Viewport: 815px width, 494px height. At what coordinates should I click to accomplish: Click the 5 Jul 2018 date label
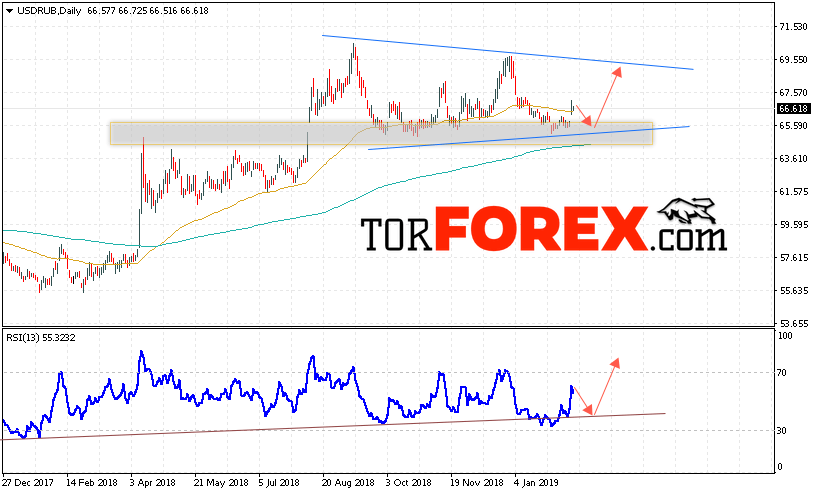(x=281, y=483)
